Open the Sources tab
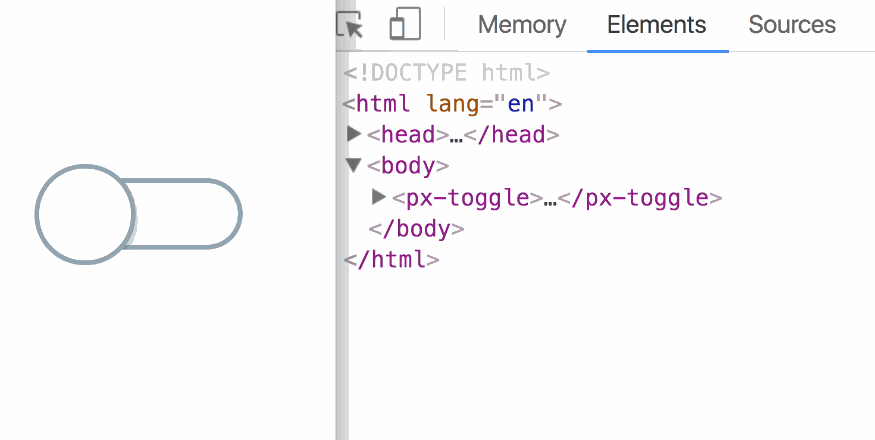Image resolution: width=875 pixels, height=440 pixels. coord(792,25)
